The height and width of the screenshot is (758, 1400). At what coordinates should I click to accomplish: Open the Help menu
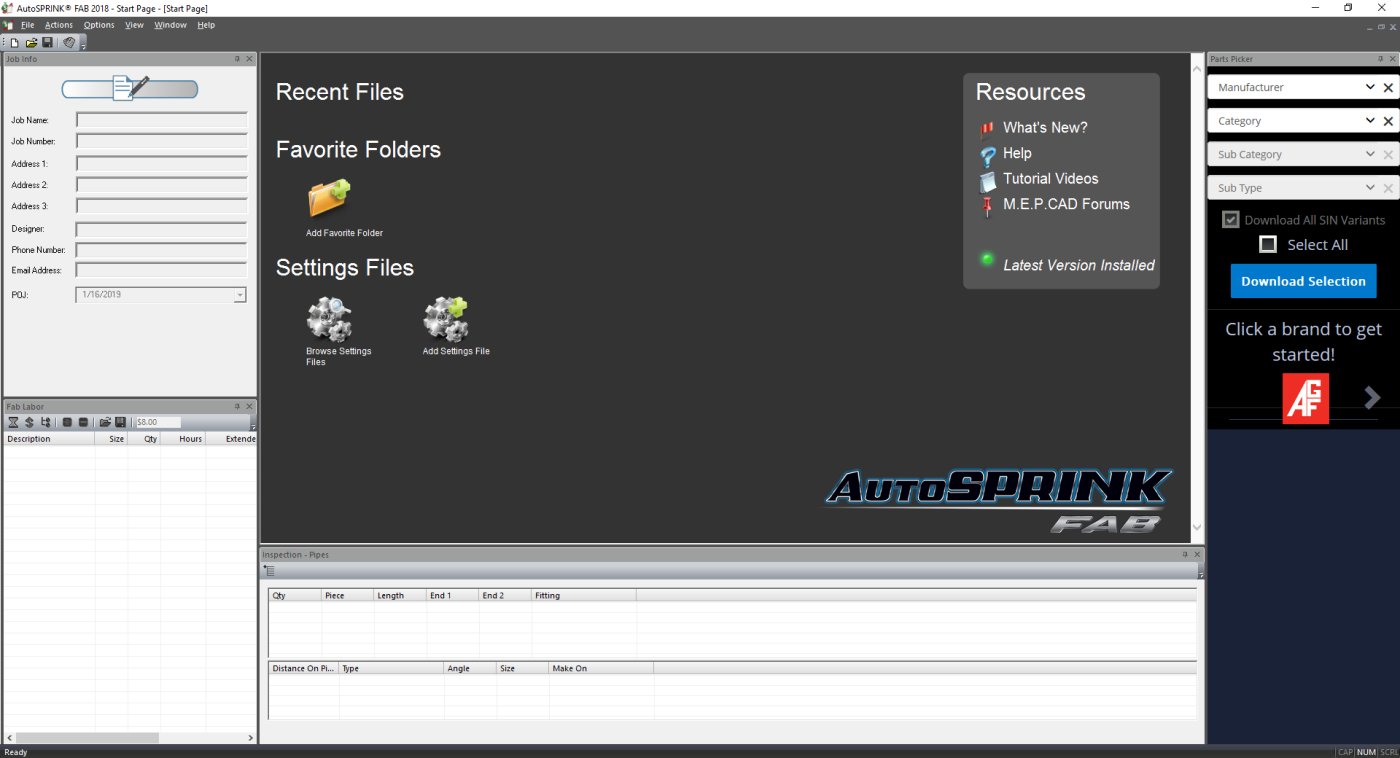tap(206, 25)
